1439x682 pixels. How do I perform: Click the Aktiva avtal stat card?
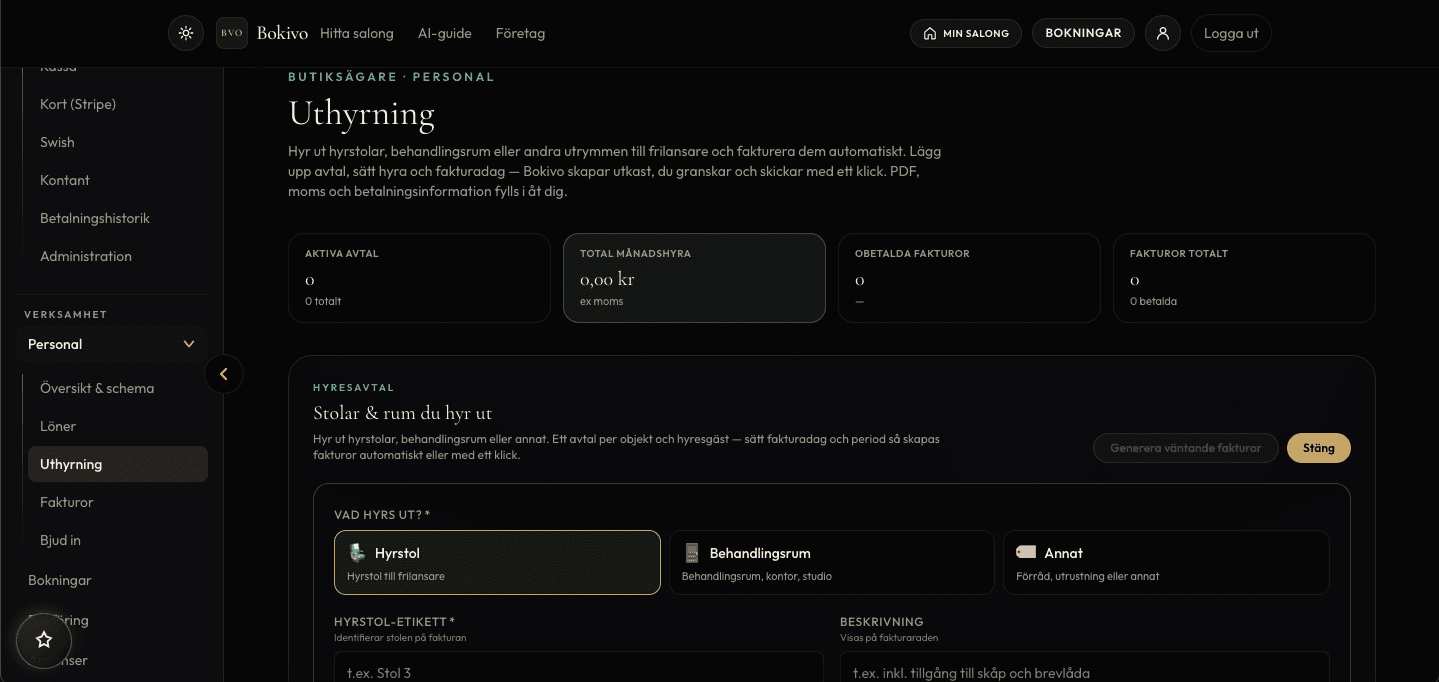point(419,278)
